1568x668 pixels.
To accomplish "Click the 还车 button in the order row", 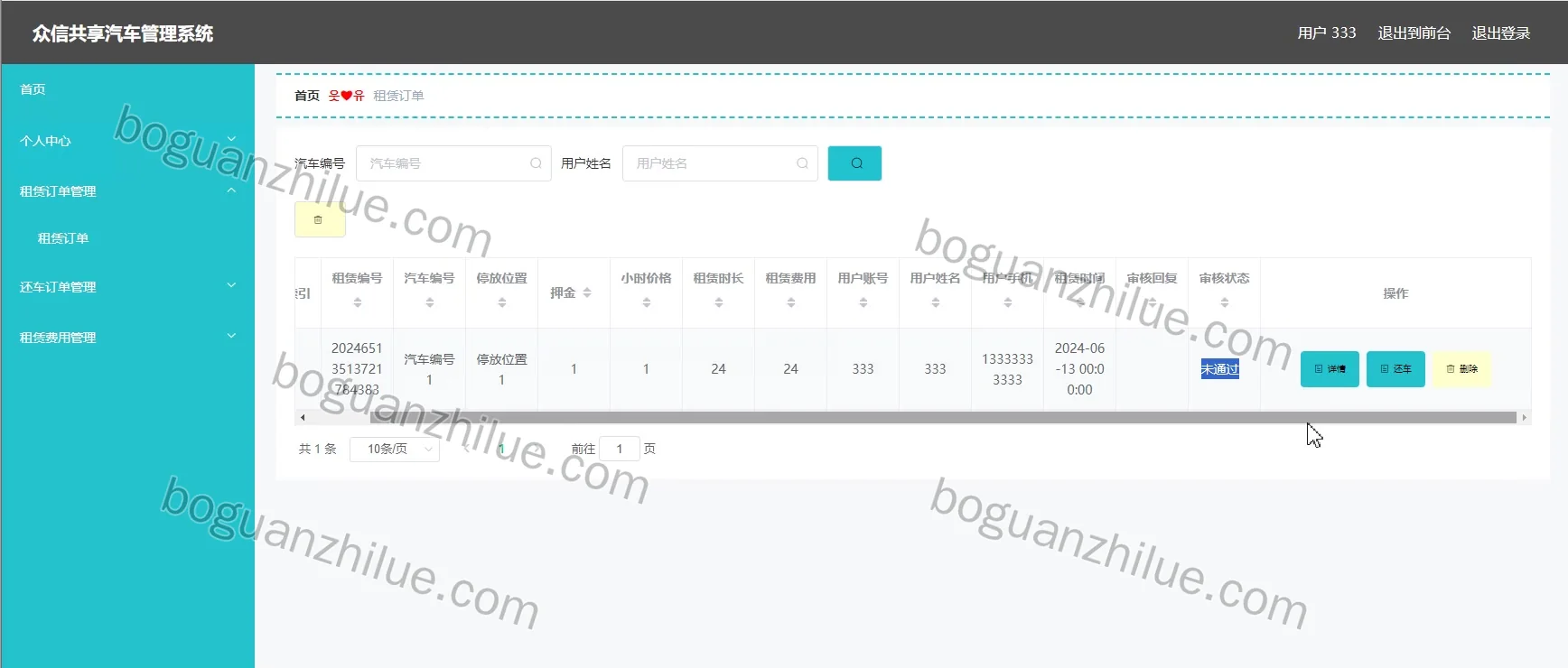I will [1395, 369].
